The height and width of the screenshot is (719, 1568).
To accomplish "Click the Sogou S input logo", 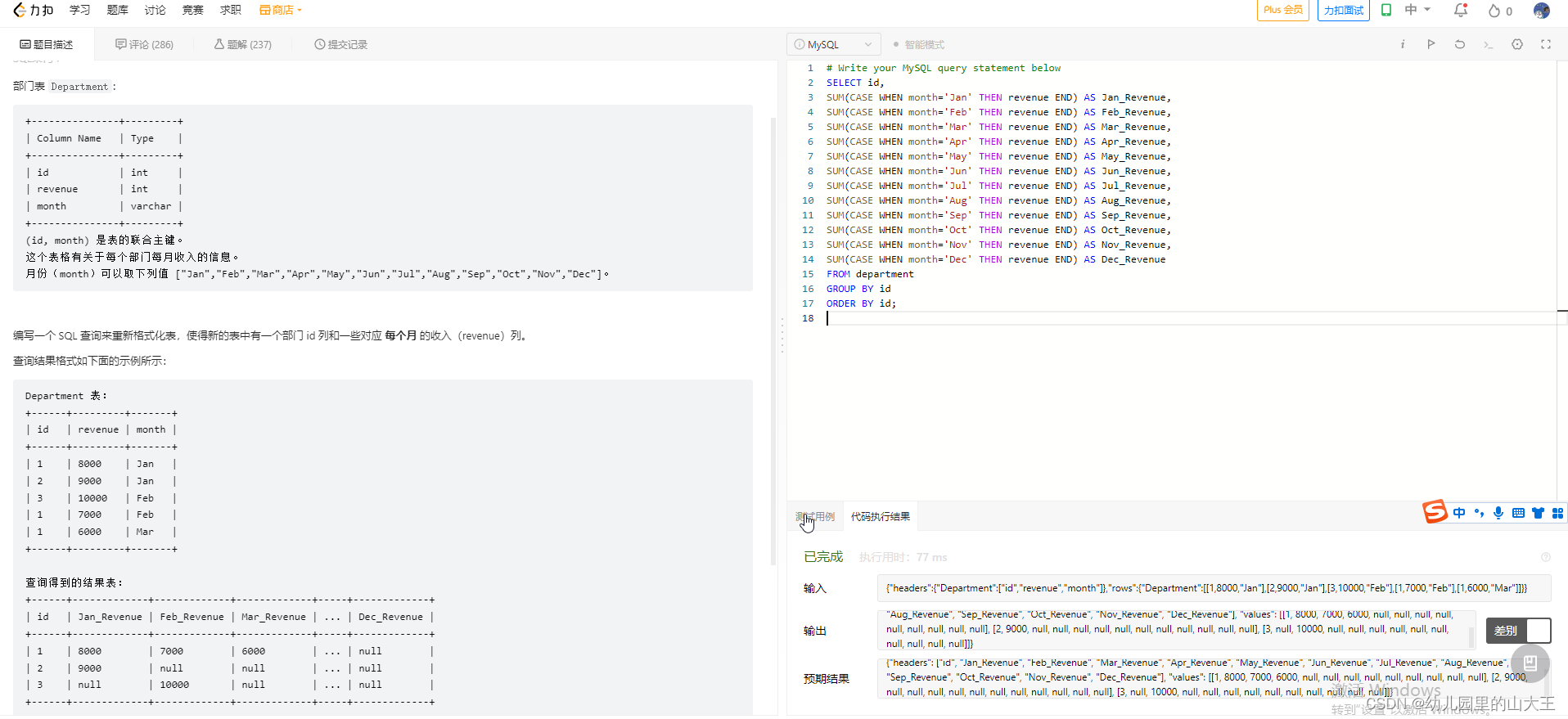I will point(1435,512).
